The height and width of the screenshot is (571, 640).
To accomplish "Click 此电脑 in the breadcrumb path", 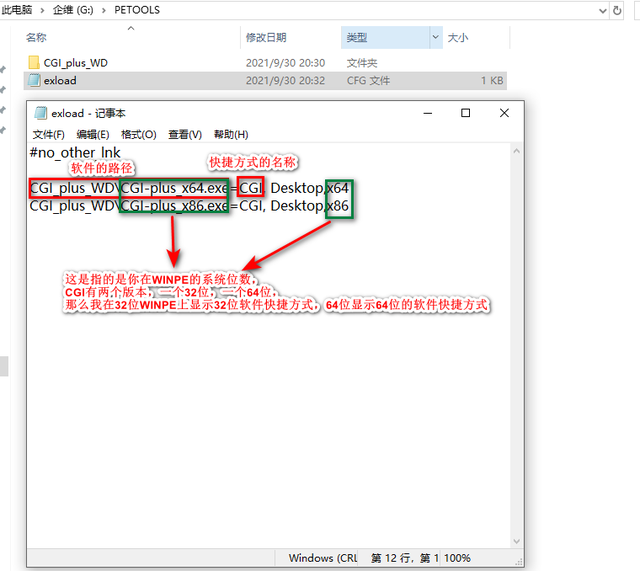I will [x=17, y=10].
